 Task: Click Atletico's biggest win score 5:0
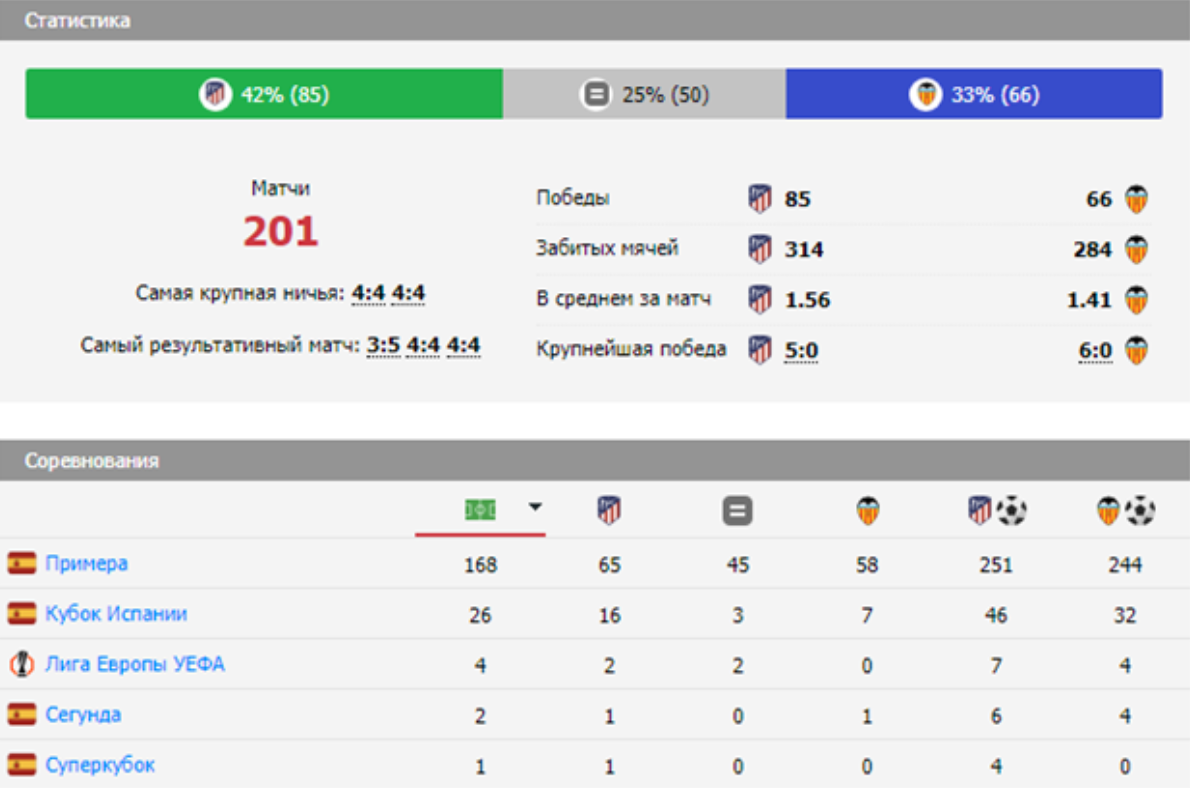pos(801,350)
